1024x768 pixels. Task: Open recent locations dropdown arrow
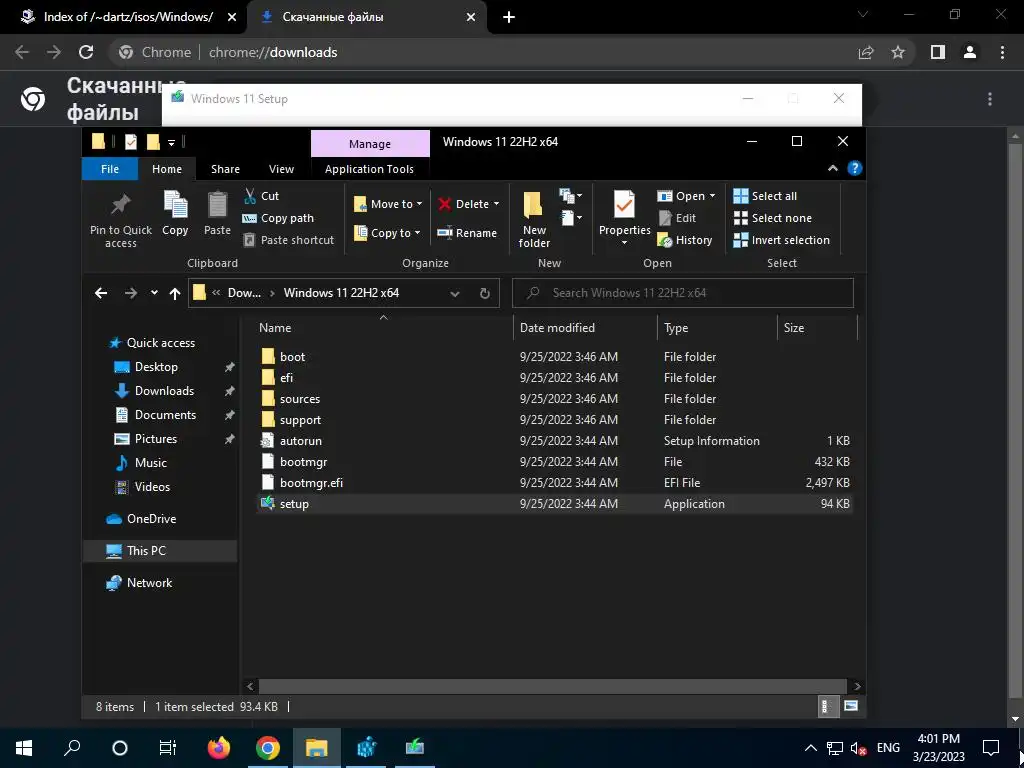pos(154,293)
